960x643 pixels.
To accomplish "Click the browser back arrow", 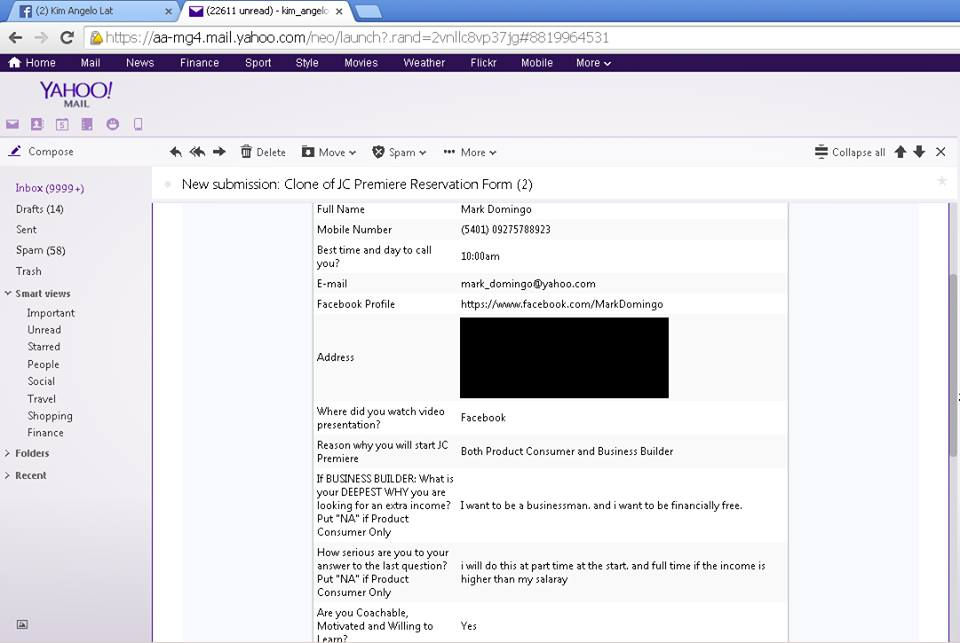I will point(15,38).
